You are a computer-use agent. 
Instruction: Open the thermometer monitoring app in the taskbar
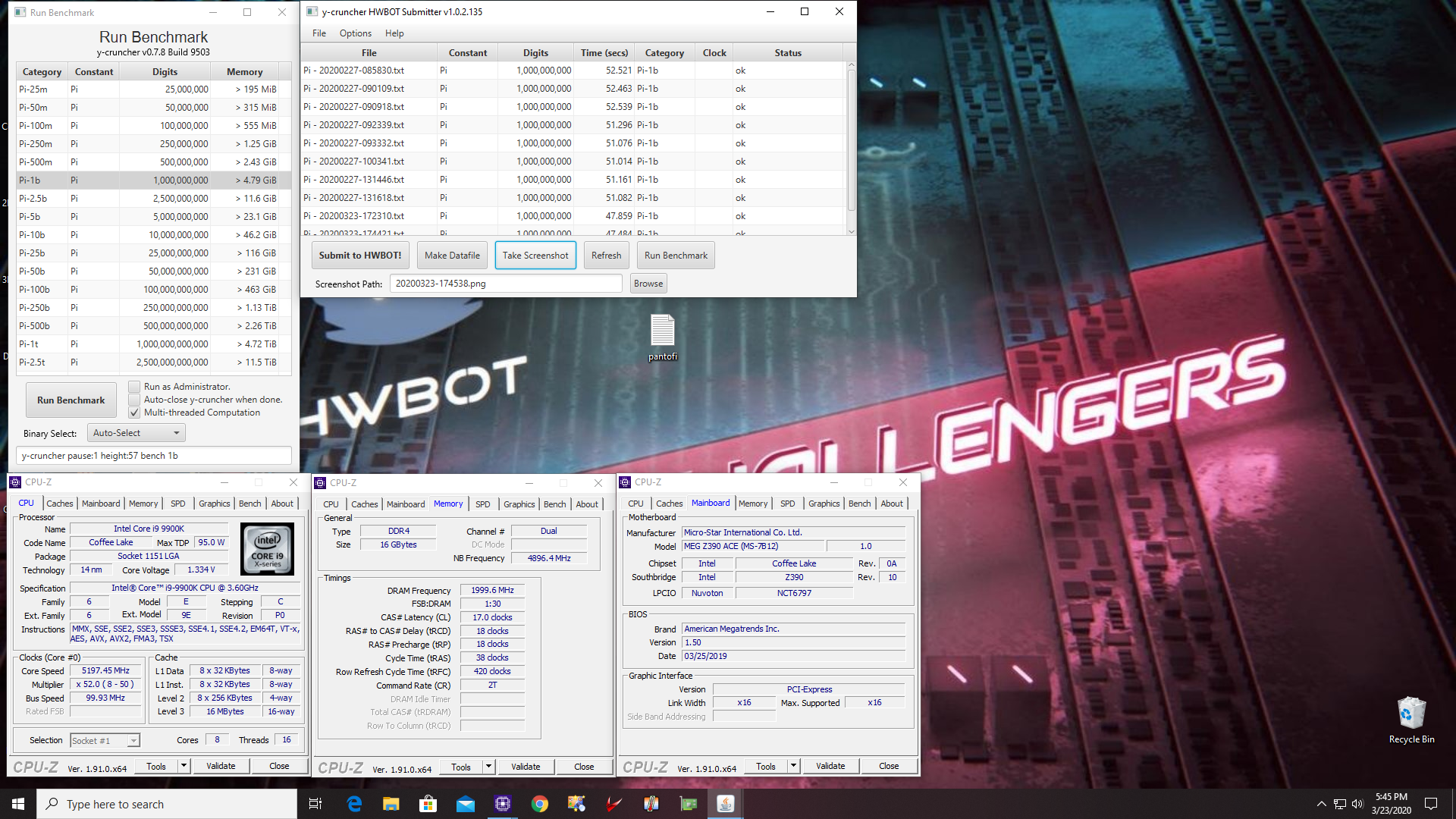pos(651,804)
